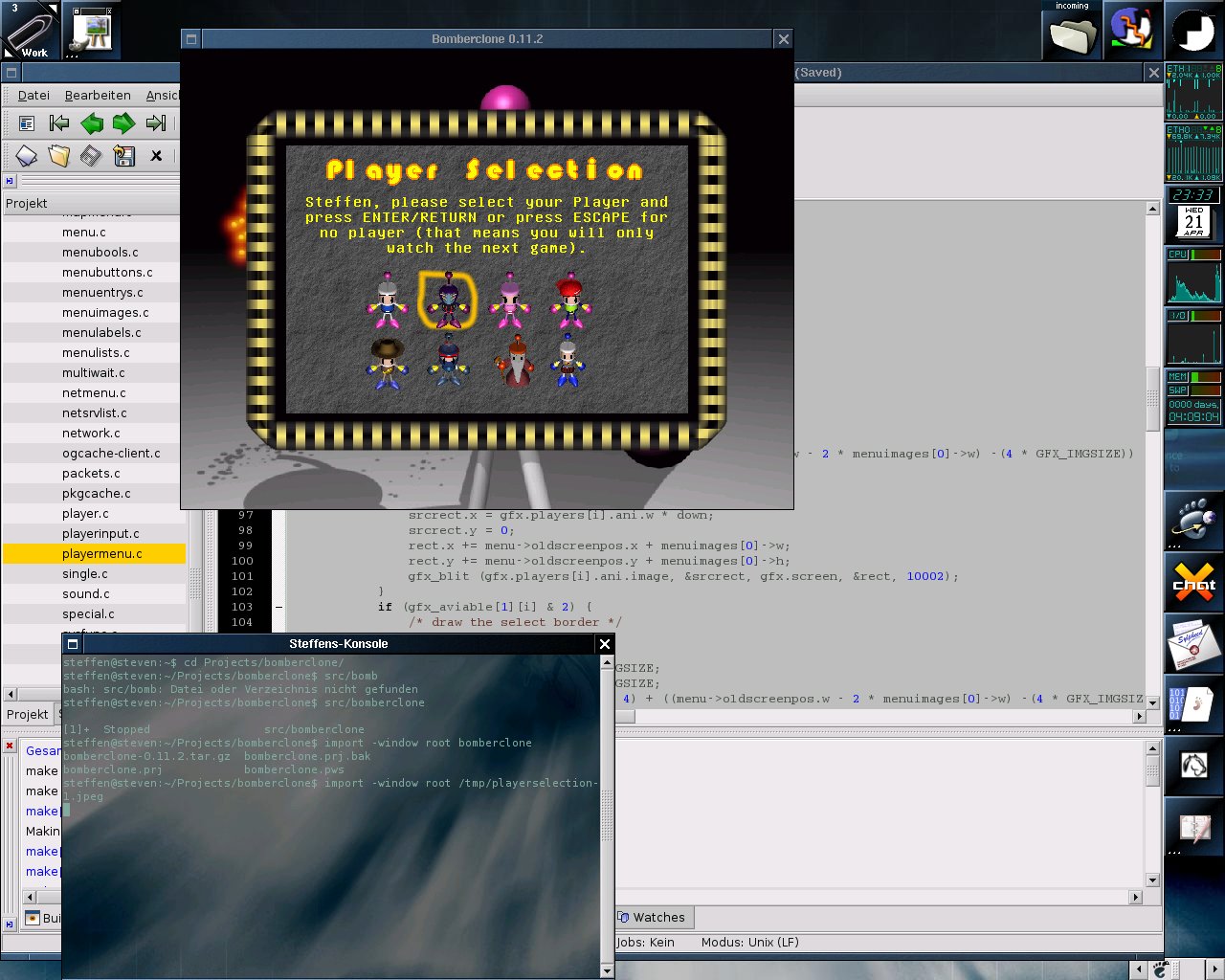The image size is (1225, 980).
Task: Click the black-white pager icon top-right
Action: pyautogui.click(x=1194, y=31)
